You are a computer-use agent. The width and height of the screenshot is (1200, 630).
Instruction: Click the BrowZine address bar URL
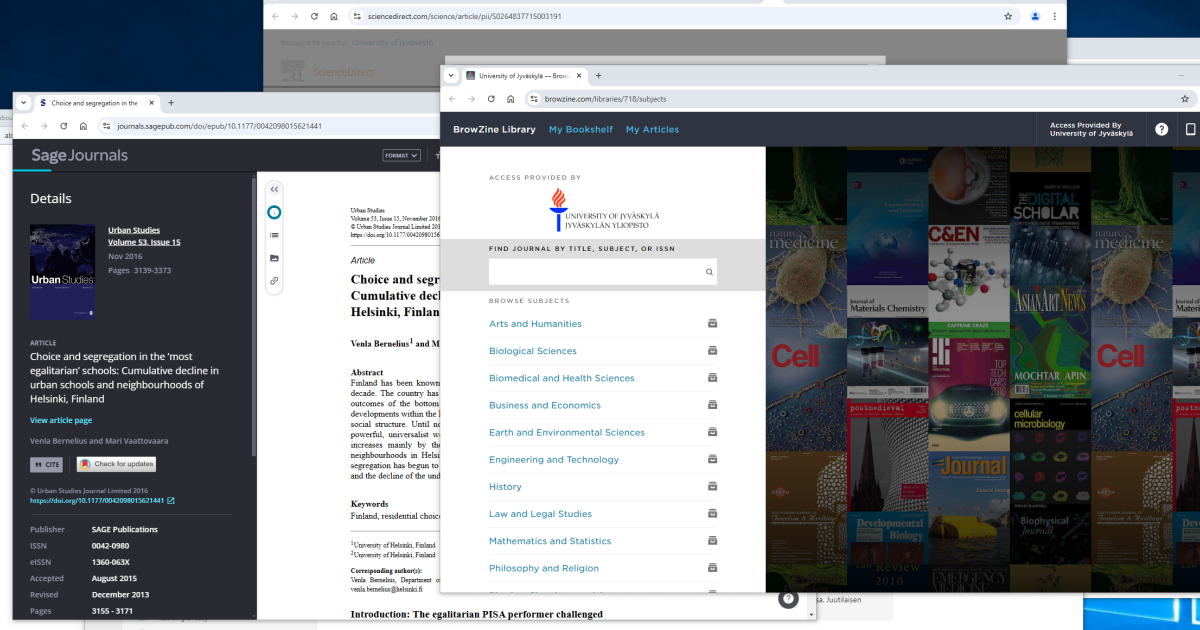[605, 99]
